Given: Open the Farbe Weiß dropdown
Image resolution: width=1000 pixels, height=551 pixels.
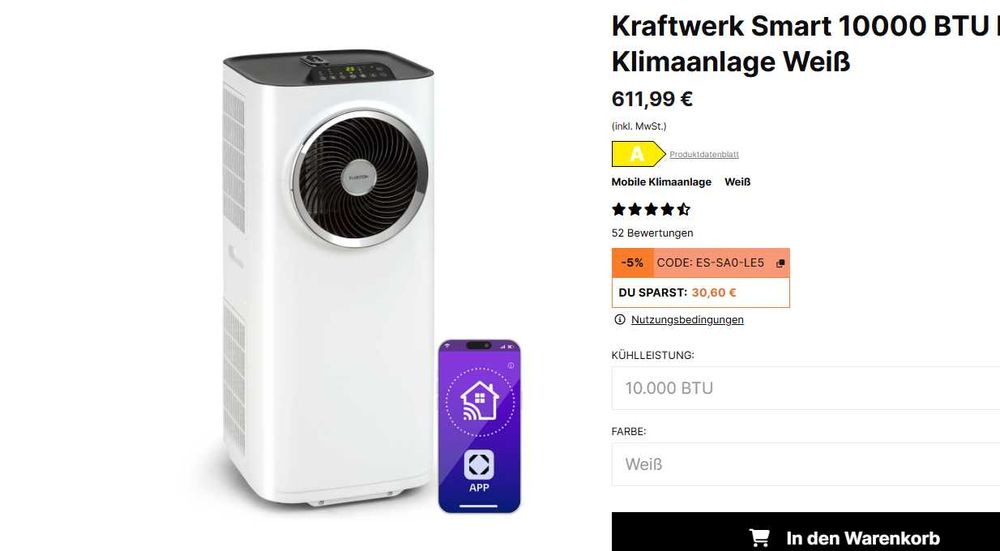Looking at the screenshot, I should pyautogui.click(x=806, y=464).
